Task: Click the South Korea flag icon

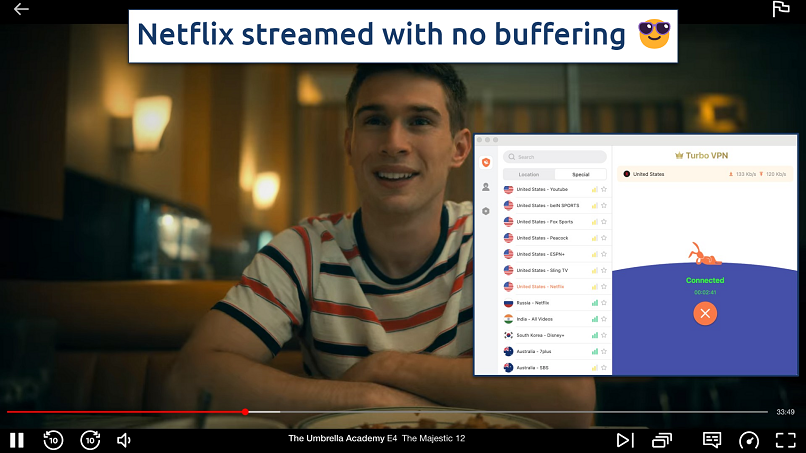Action: [x=508, y=335]
